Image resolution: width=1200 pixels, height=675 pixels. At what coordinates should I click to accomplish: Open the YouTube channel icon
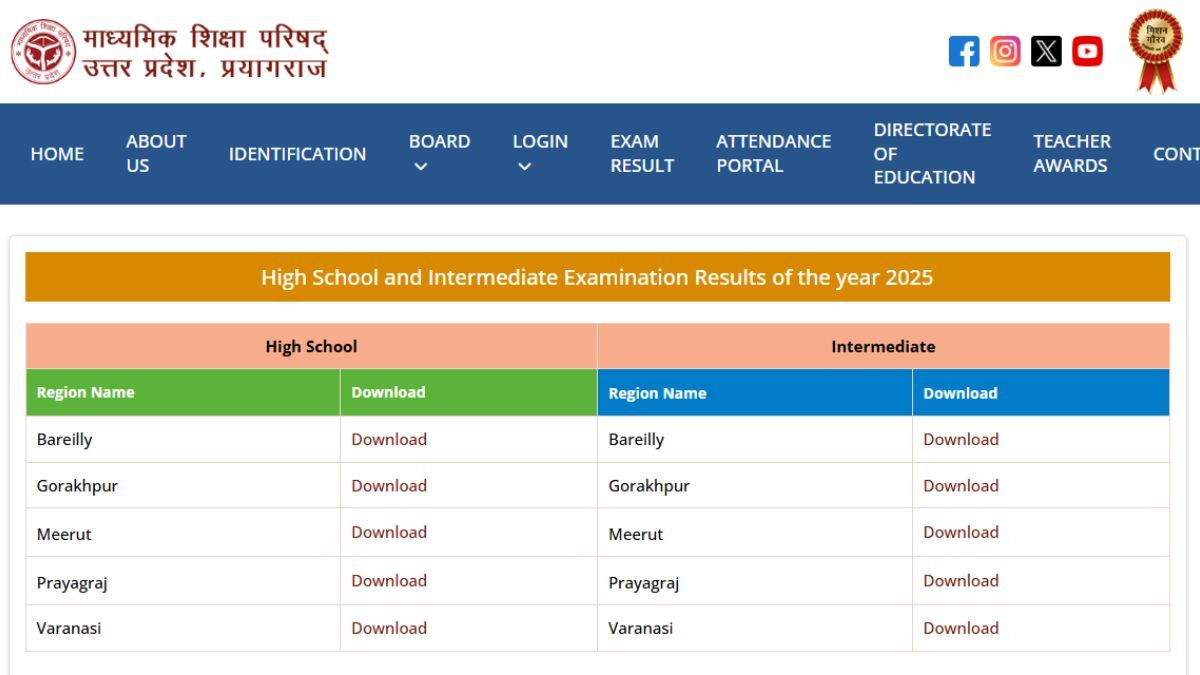[1086, 51]
